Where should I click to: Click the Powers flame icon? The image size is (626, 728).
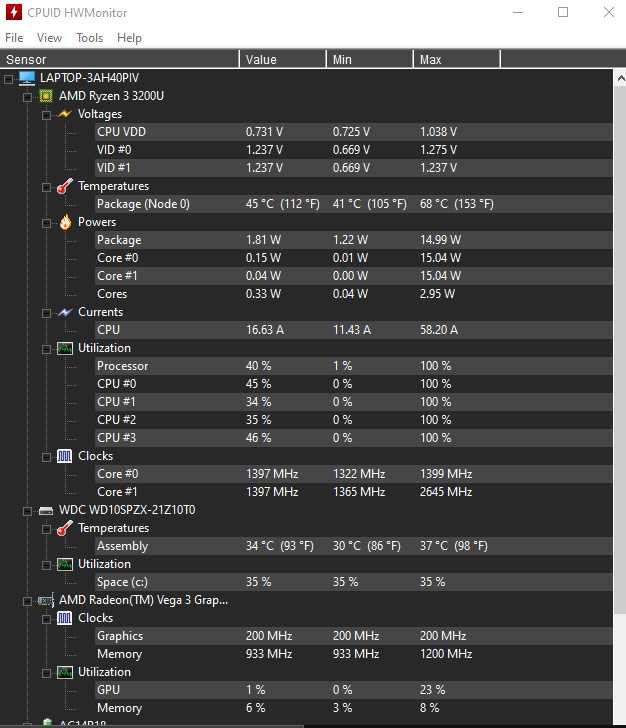coord(65,222)
